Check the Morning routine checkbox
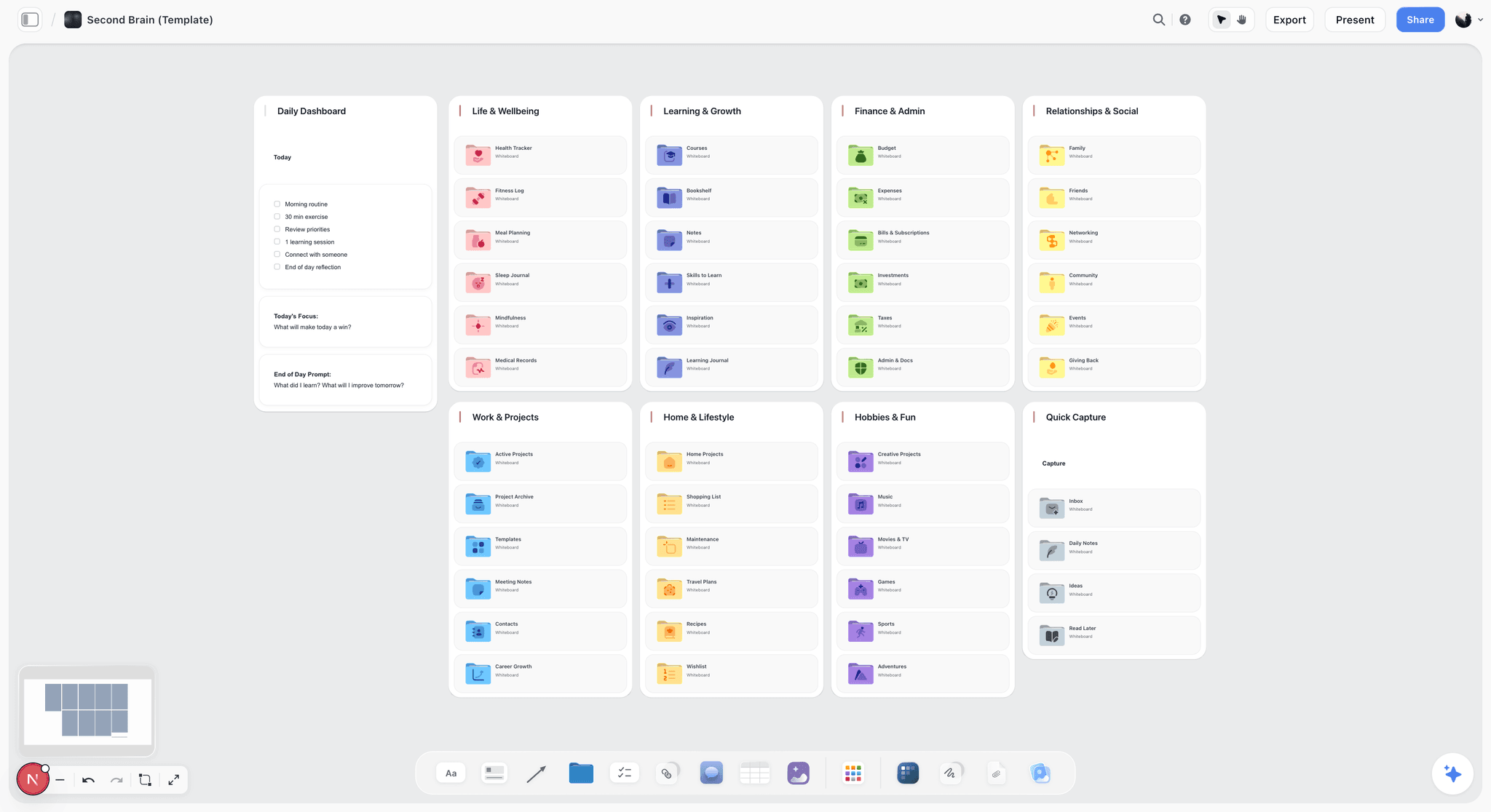 click(277, 204)
